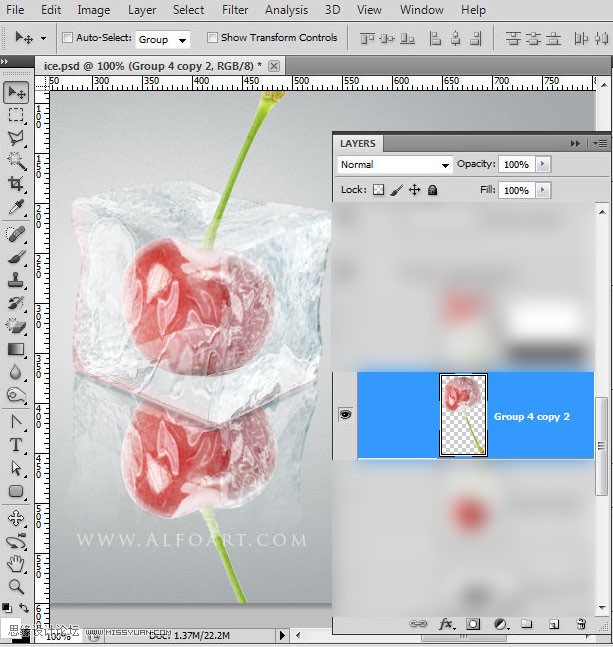This screenshot has width=613, height=647.
Task: Open the tool preset picker arrow
Action: tap(43, 38)
